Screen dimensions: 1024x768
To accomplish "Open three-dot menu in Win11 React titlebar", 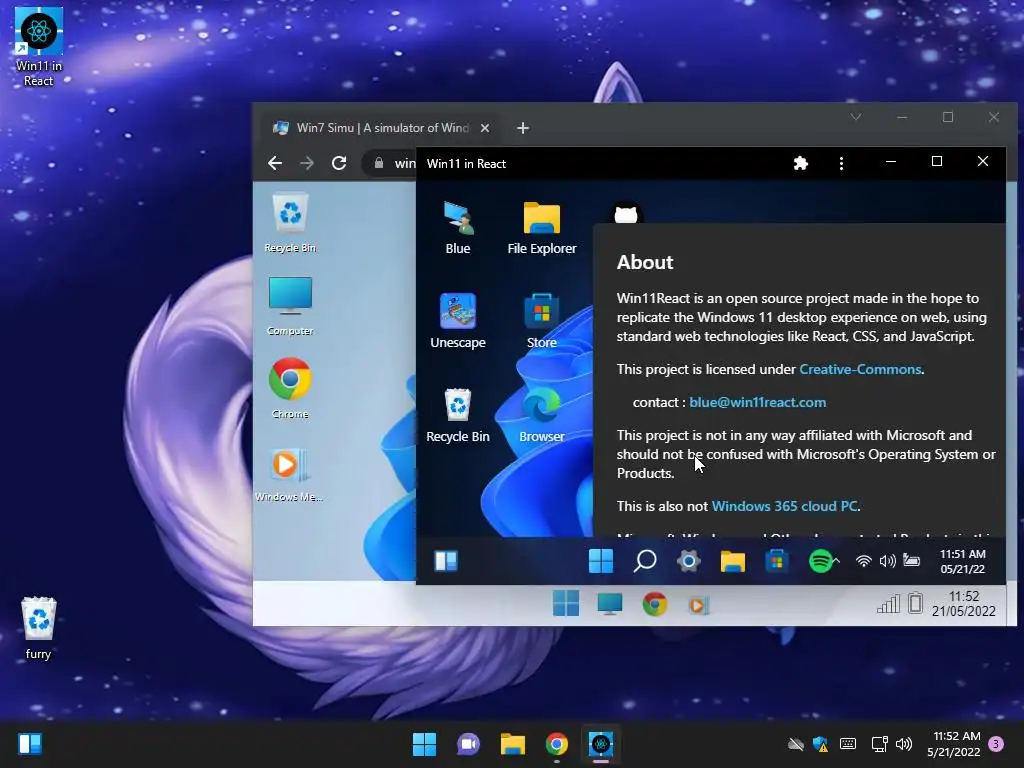I will tap(841, 163).
